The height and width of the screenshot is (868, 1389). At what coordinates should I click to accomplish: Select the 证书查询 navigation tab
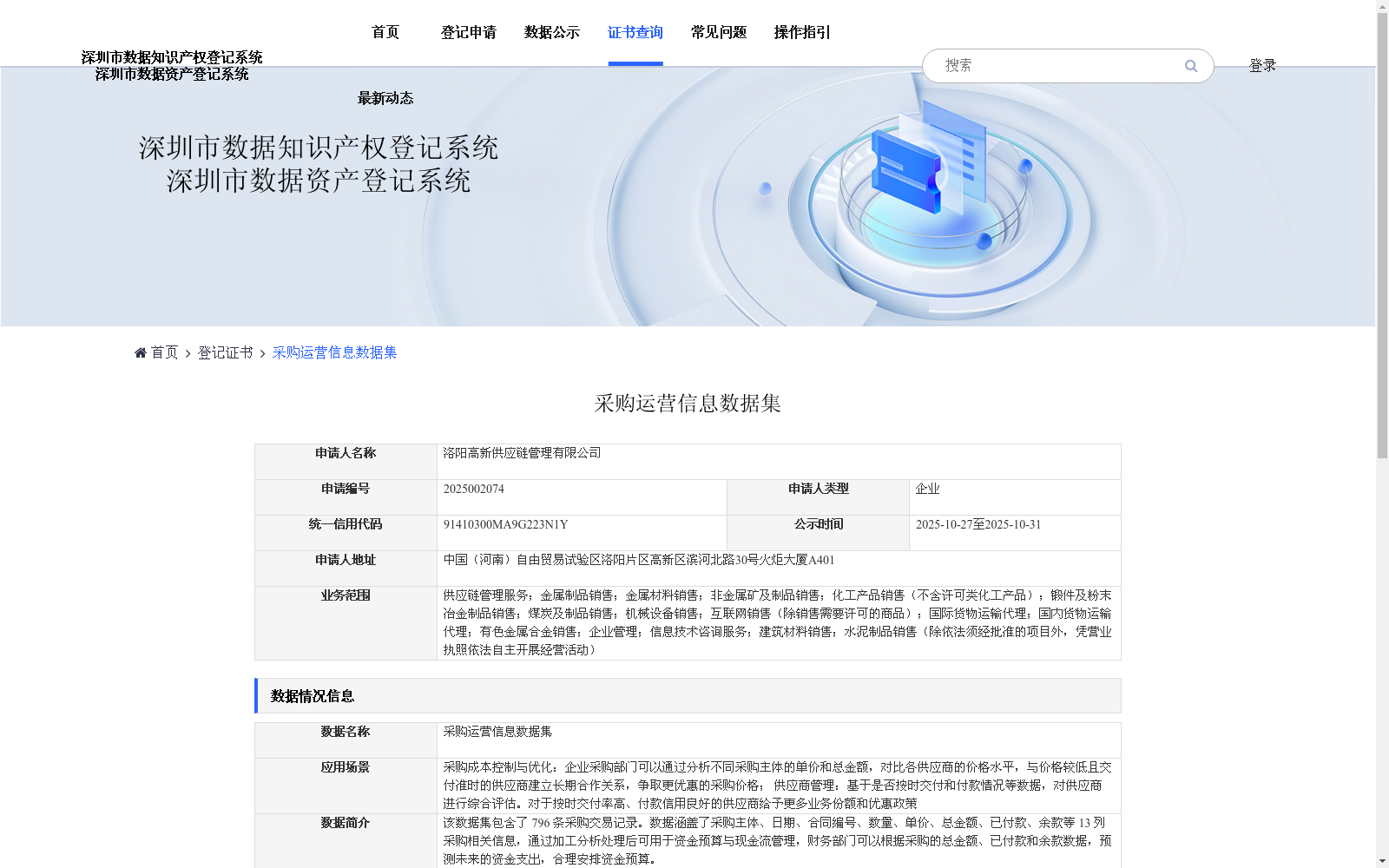coord(635,32)
